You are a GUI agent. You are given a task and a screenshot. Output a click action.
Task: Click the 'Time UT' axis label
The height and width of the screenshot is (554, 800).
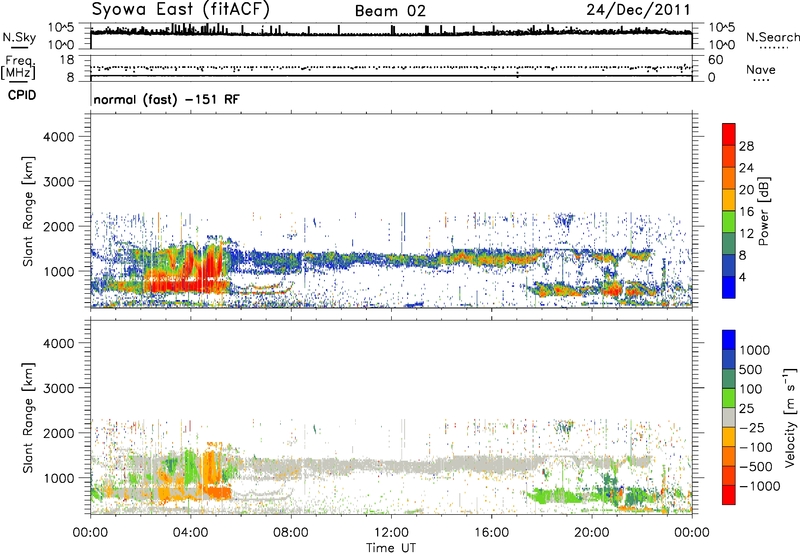pos(391,548)
